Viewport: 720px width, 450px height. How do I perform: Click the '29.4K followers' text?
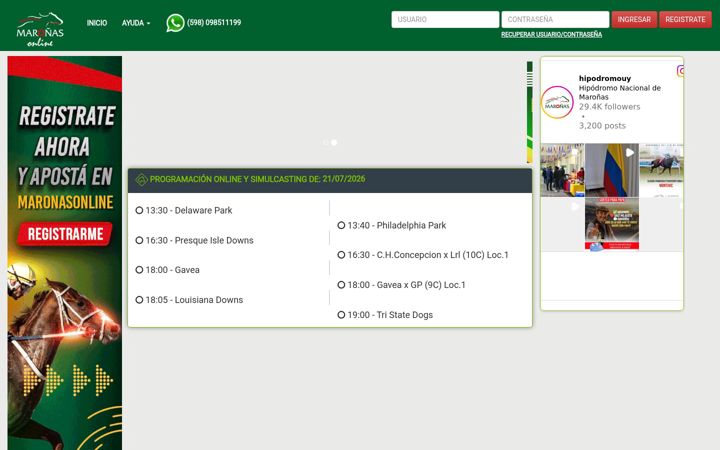click(609, 107)
